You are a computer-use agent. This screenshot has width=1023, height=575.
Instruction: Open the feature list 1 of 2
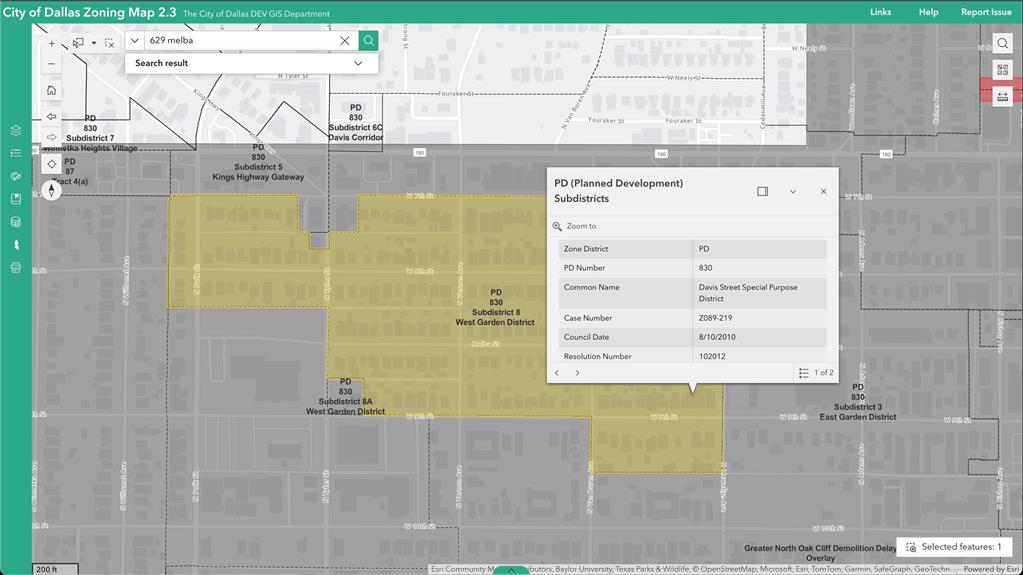(x=816, y=373)
